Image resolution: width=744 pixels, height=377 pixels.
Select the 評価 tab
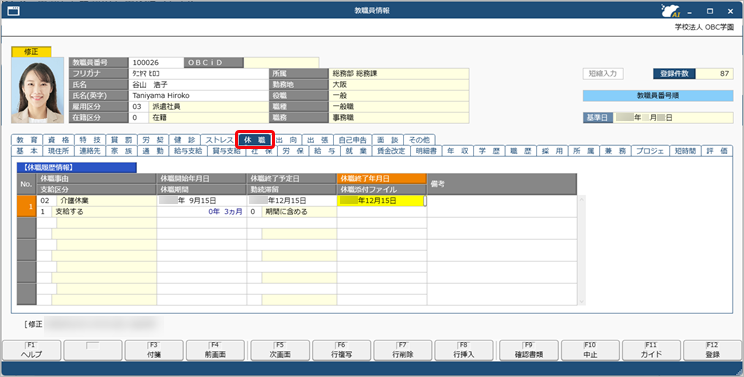(716, 151)
